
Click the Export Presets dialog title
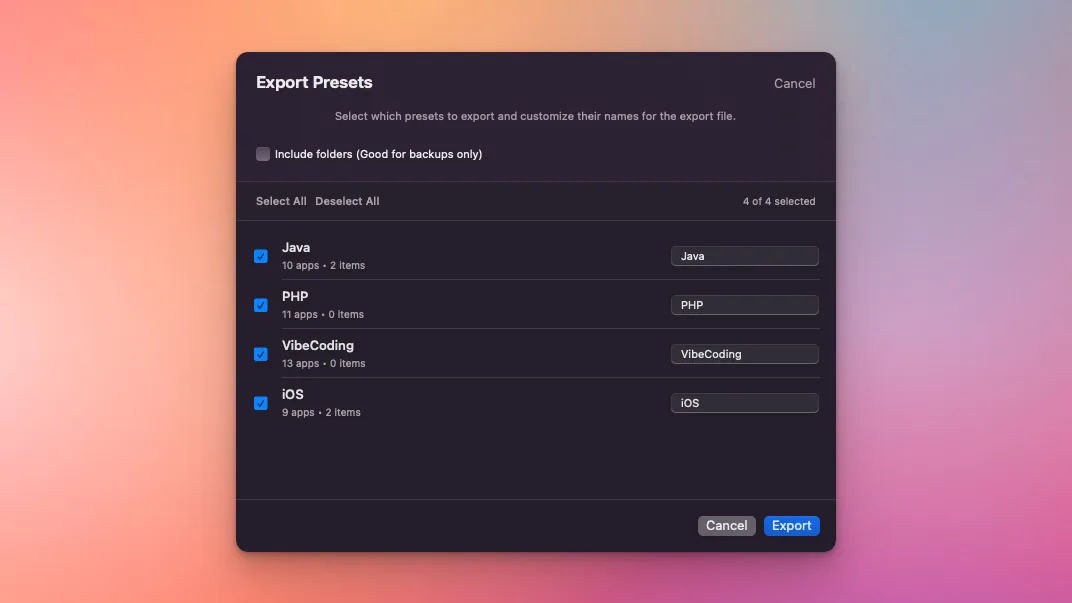click(314, 82)
